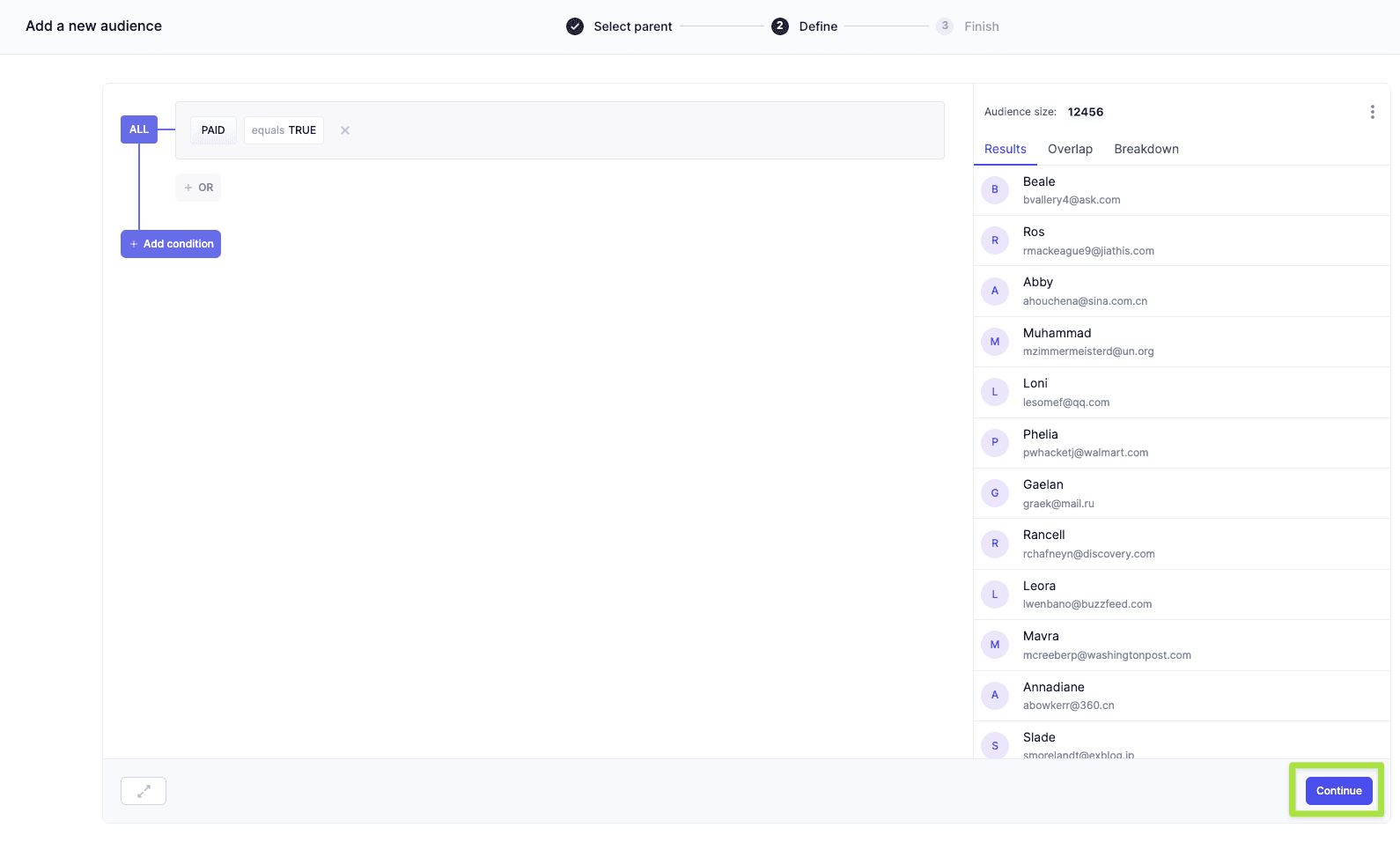
Task: Click the R avatar next to Rancell
Action: (995, 543)
